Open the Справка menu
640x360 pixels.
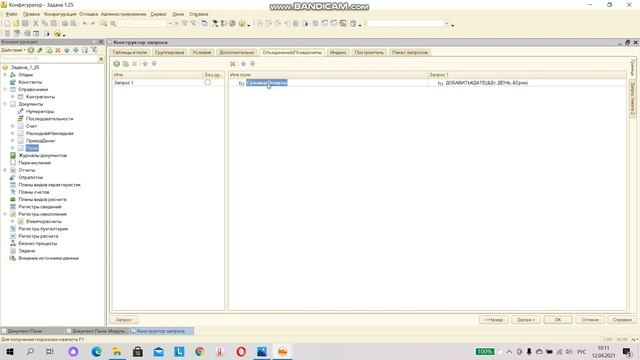pos(199,14)
